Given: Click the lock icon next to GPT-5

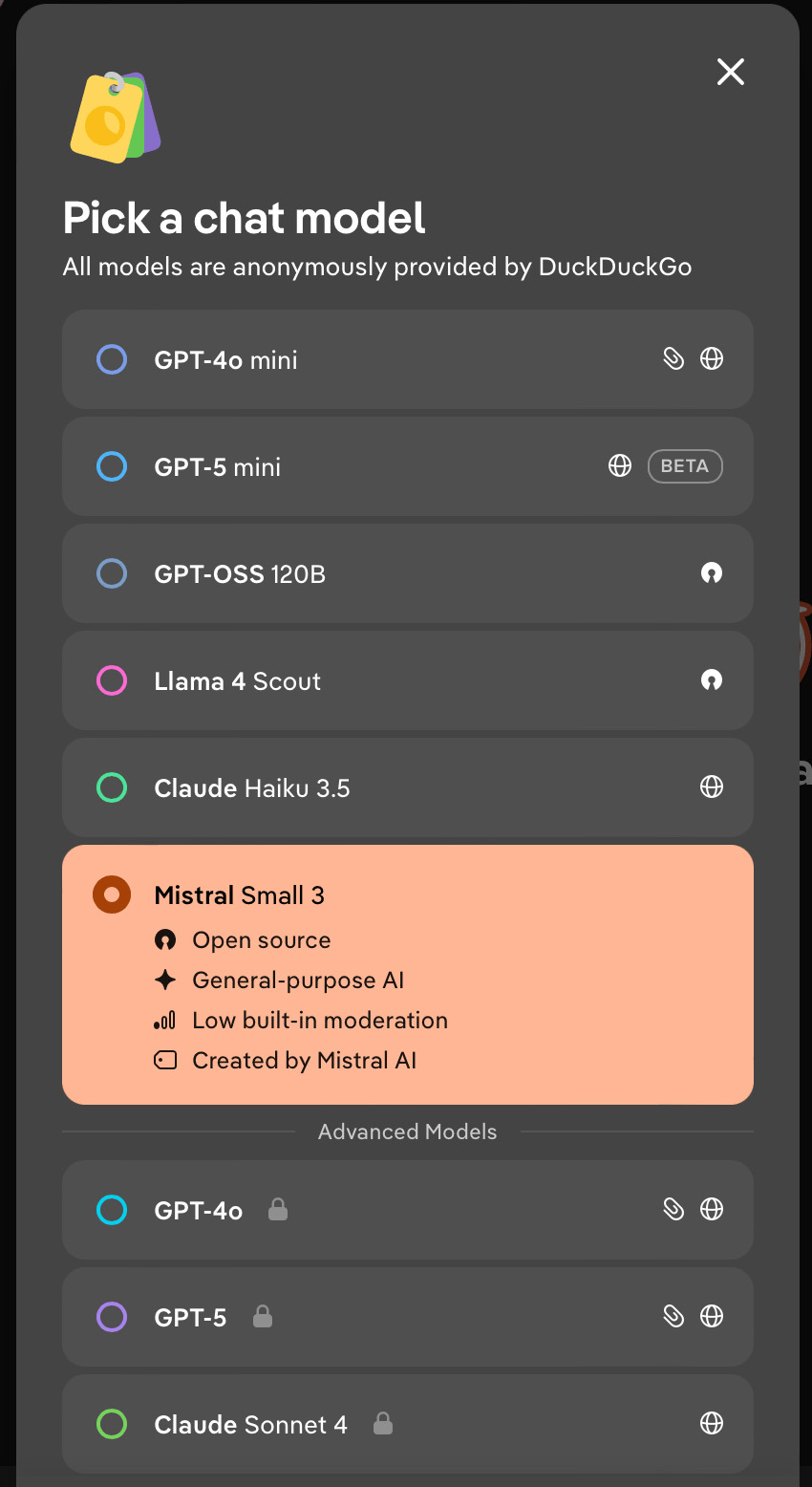Looking at the screenshot, I should pos(263,1317).
